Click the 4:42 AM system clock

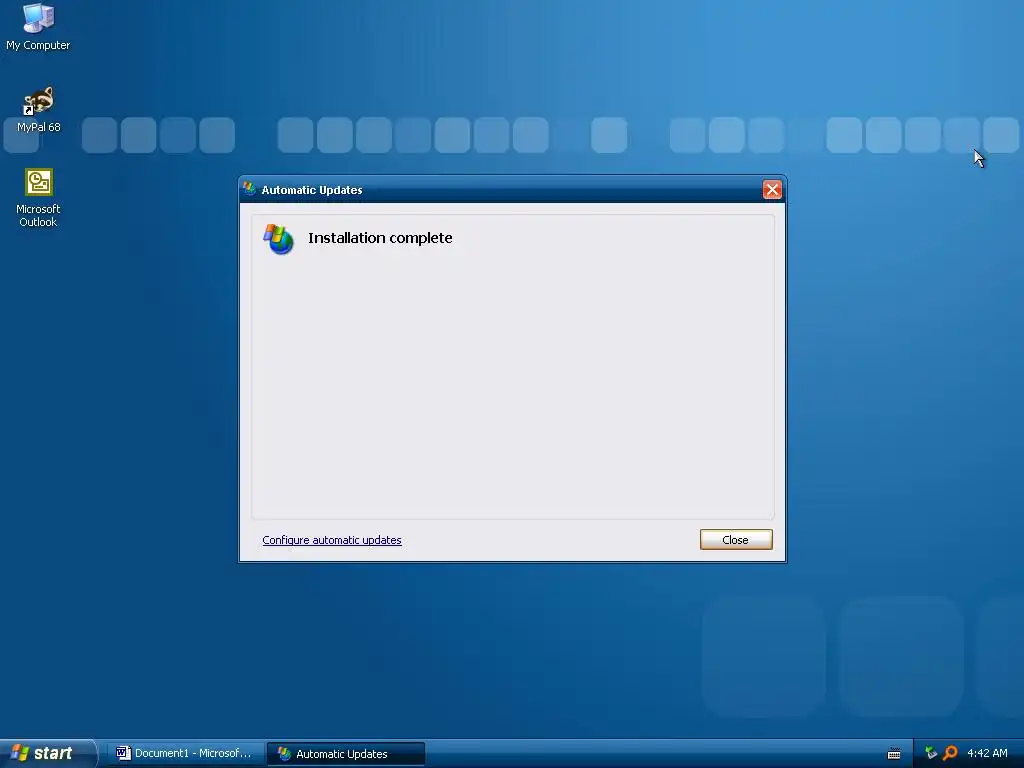(987, 753)
